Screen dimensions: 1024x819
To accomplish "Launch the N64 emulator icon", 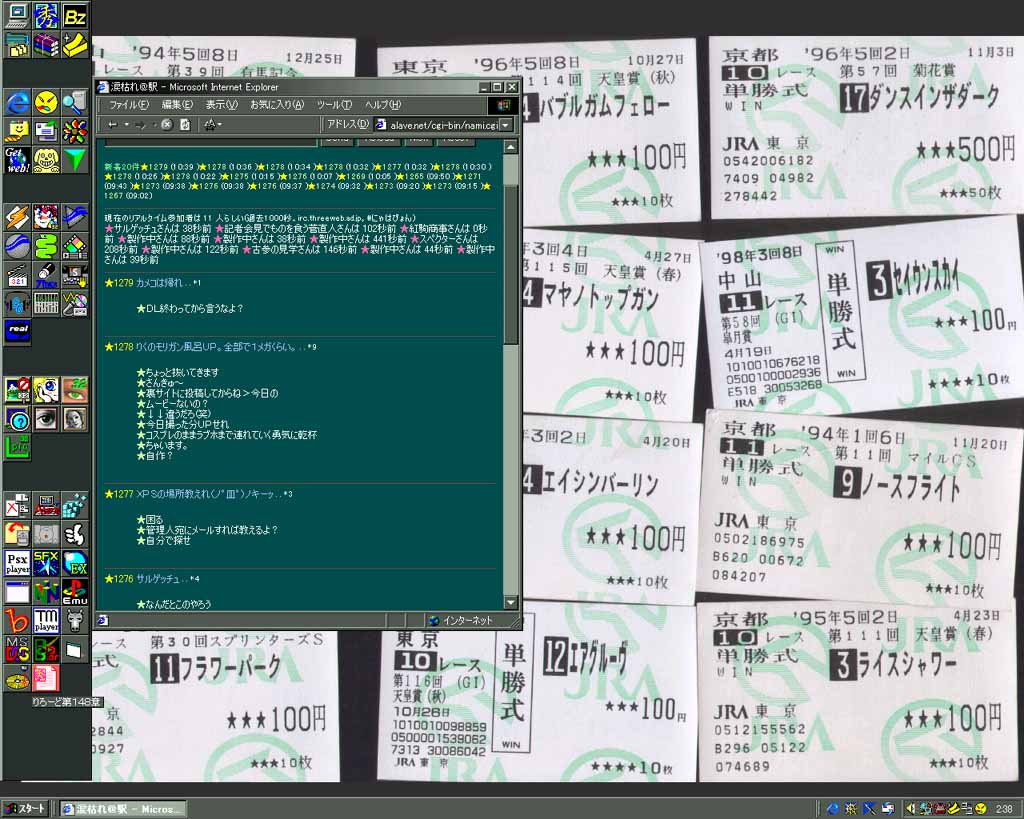I will 46,592.
